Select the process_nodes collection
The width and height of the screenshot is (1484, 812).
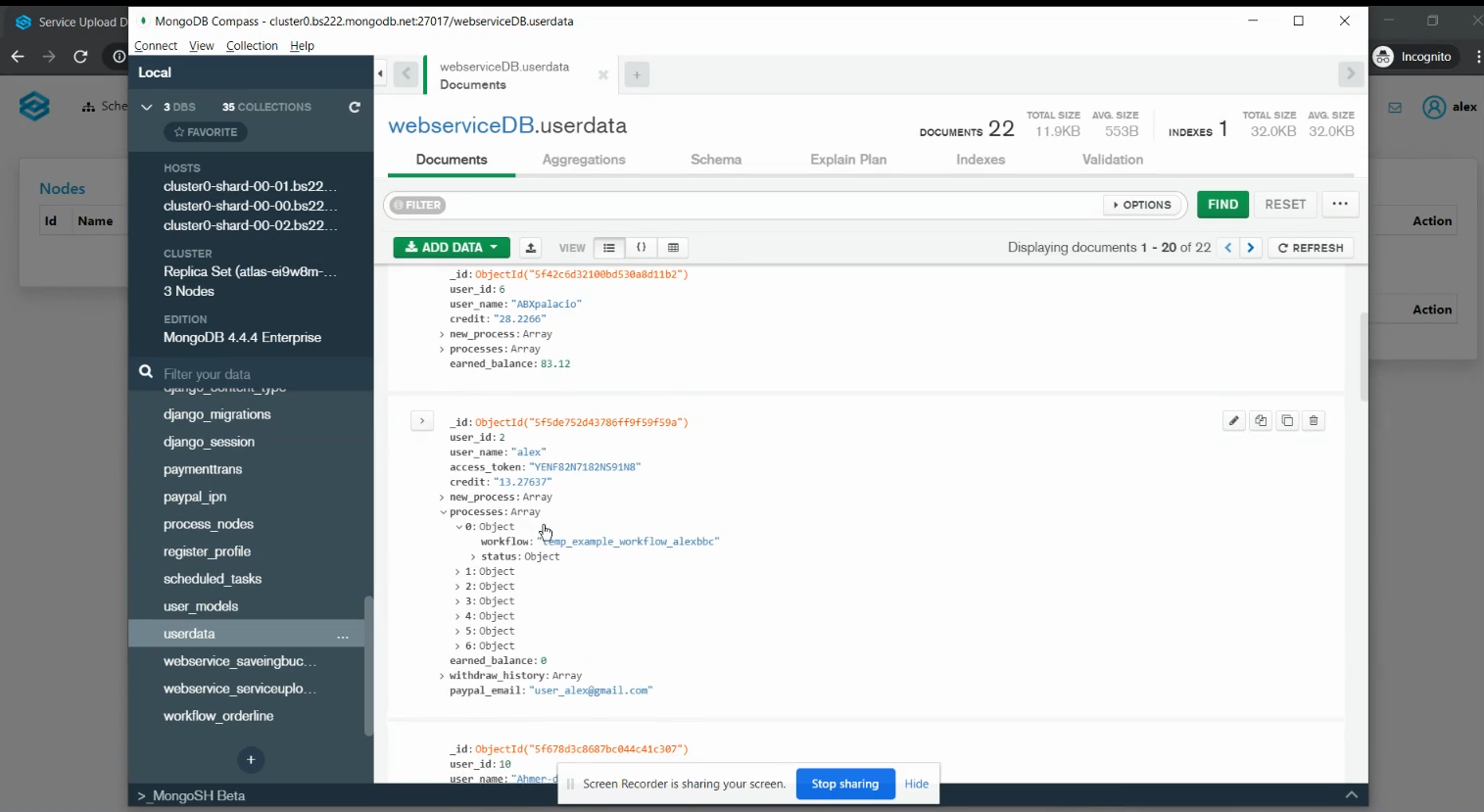[x=209, y=524]
